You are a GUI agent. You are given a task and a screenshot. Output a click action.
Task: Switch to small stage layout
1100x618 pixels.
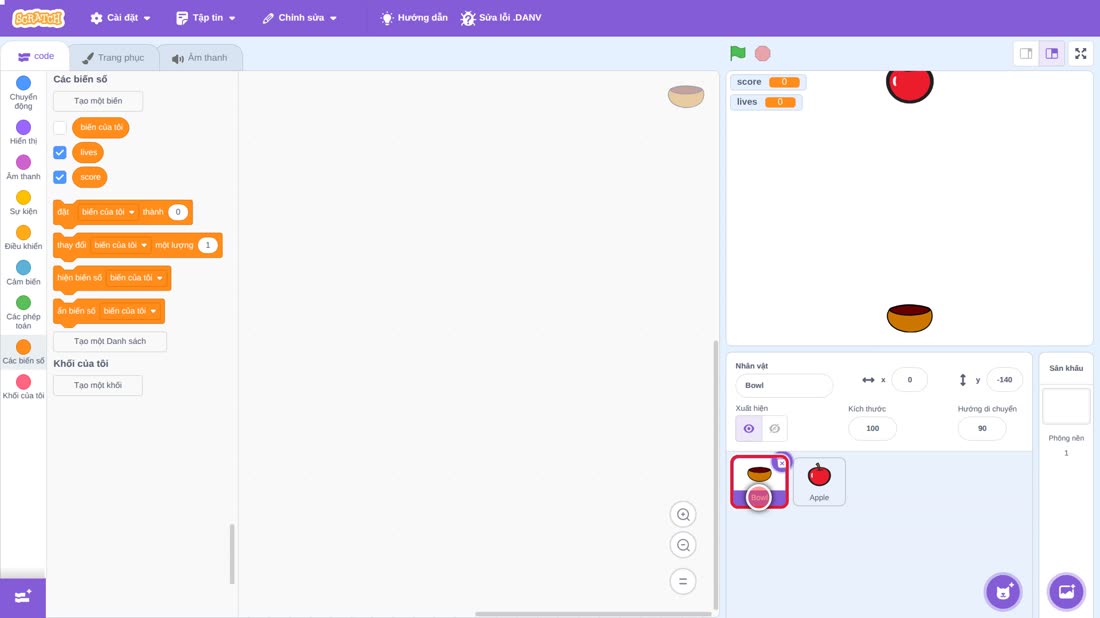pyautogui.click(x=1026, y=53)
